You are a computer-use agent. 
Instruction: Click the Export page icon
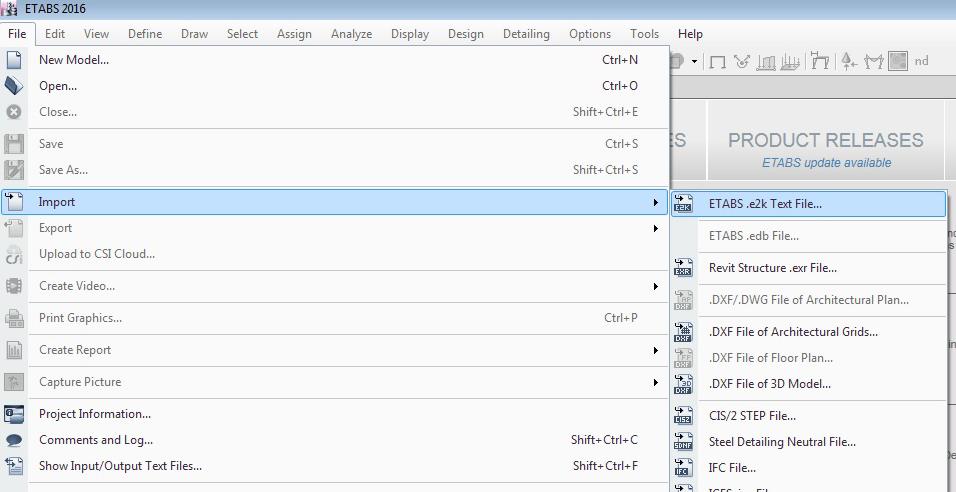(x=13, y=228)
